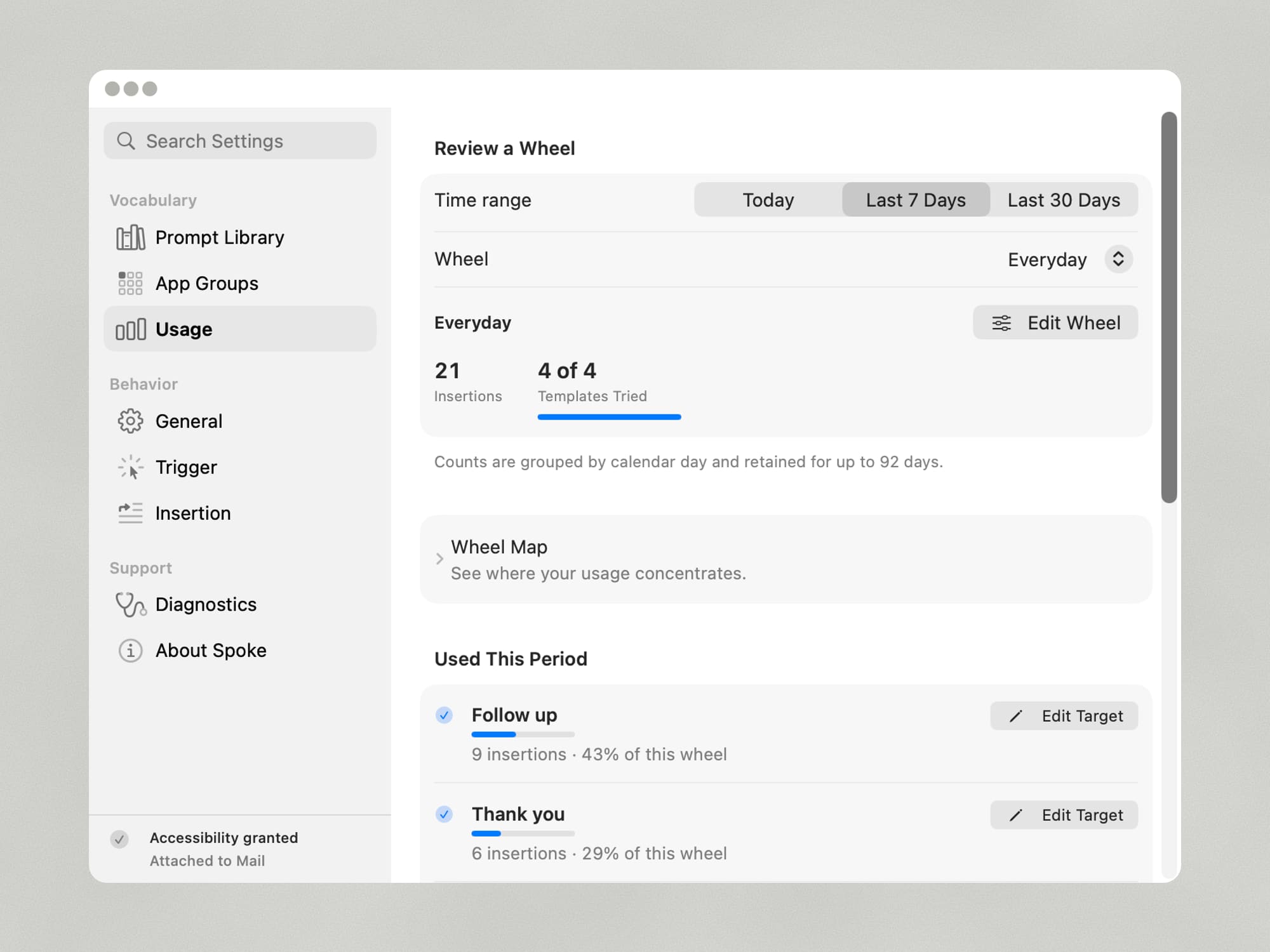Click the Thank you usage bar
Image resolution: width=1270 pixels, height=952 pixels.
tap(523, 833)
